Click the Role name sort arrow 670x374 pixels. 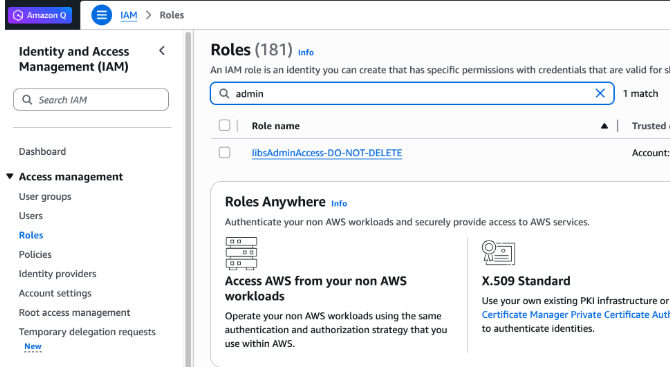coord(604,126)
